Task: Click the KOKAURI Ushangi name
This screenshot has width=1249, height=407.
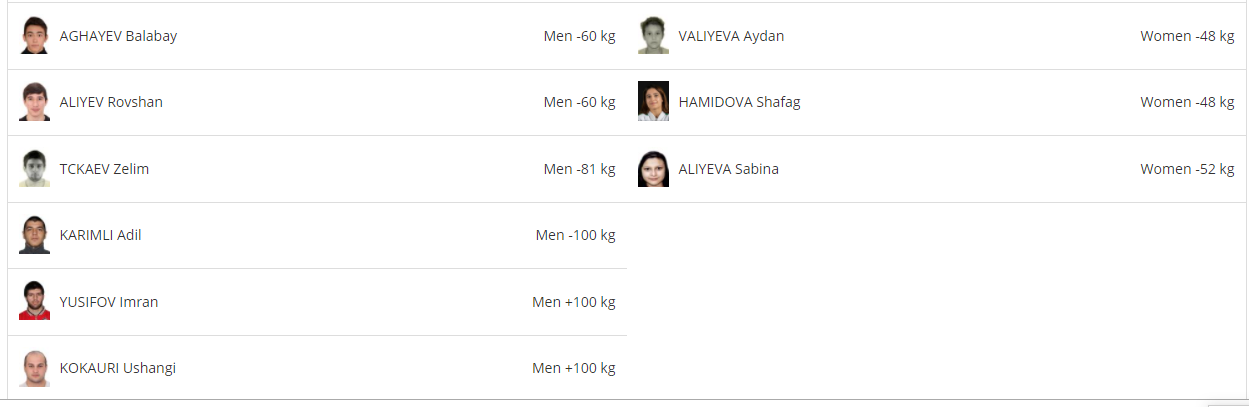Action: pyautogui.click(x=118, y=368)
